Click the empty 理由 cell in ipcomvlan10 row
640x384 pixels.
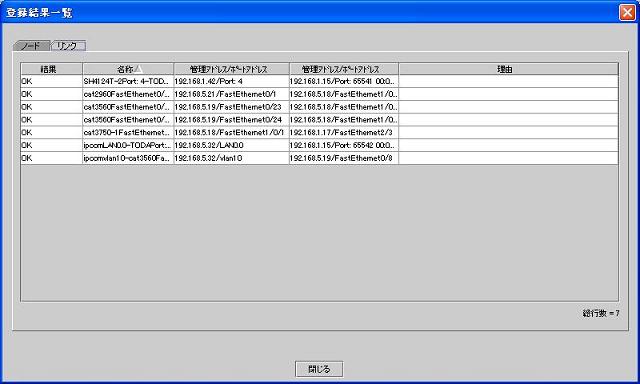pyautogui.click(x=508, y=158)
